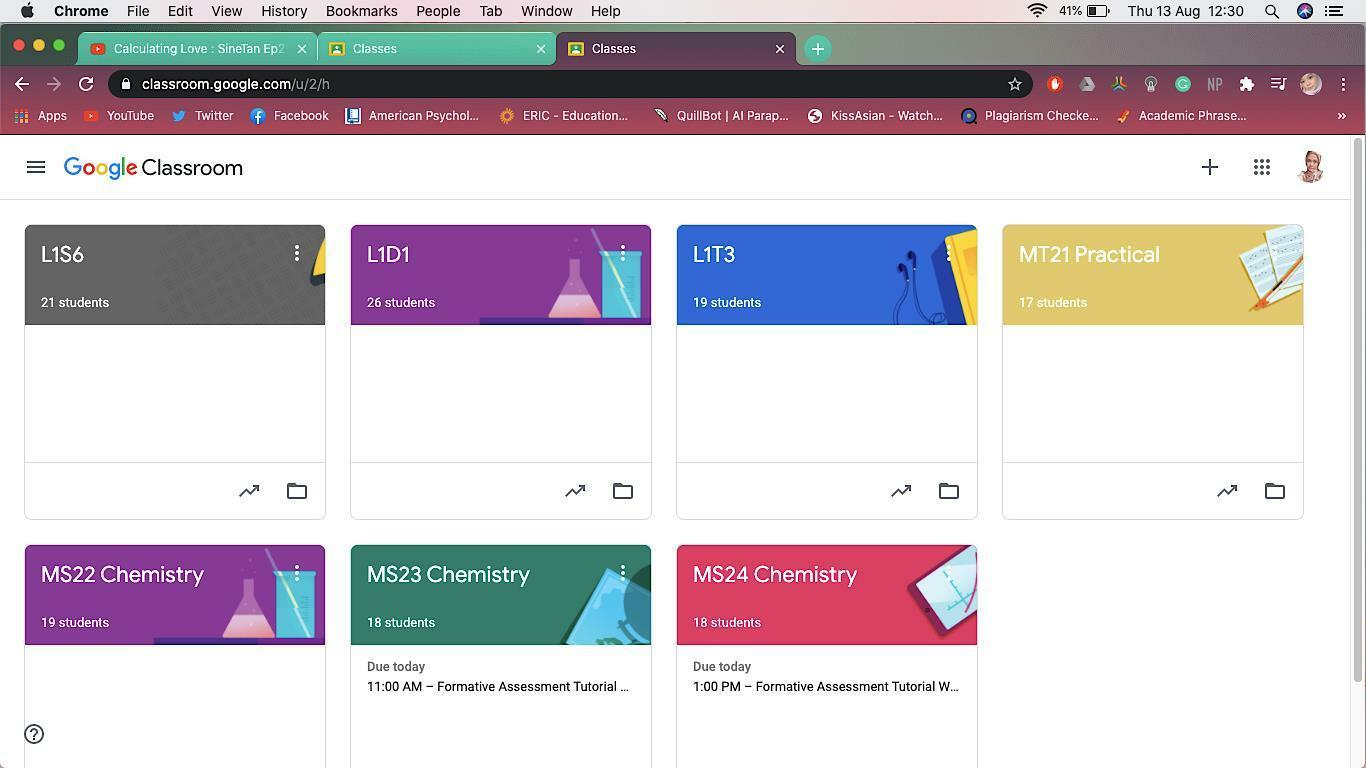Open the Plagiarism Checker bookmark

point(1030,116)
